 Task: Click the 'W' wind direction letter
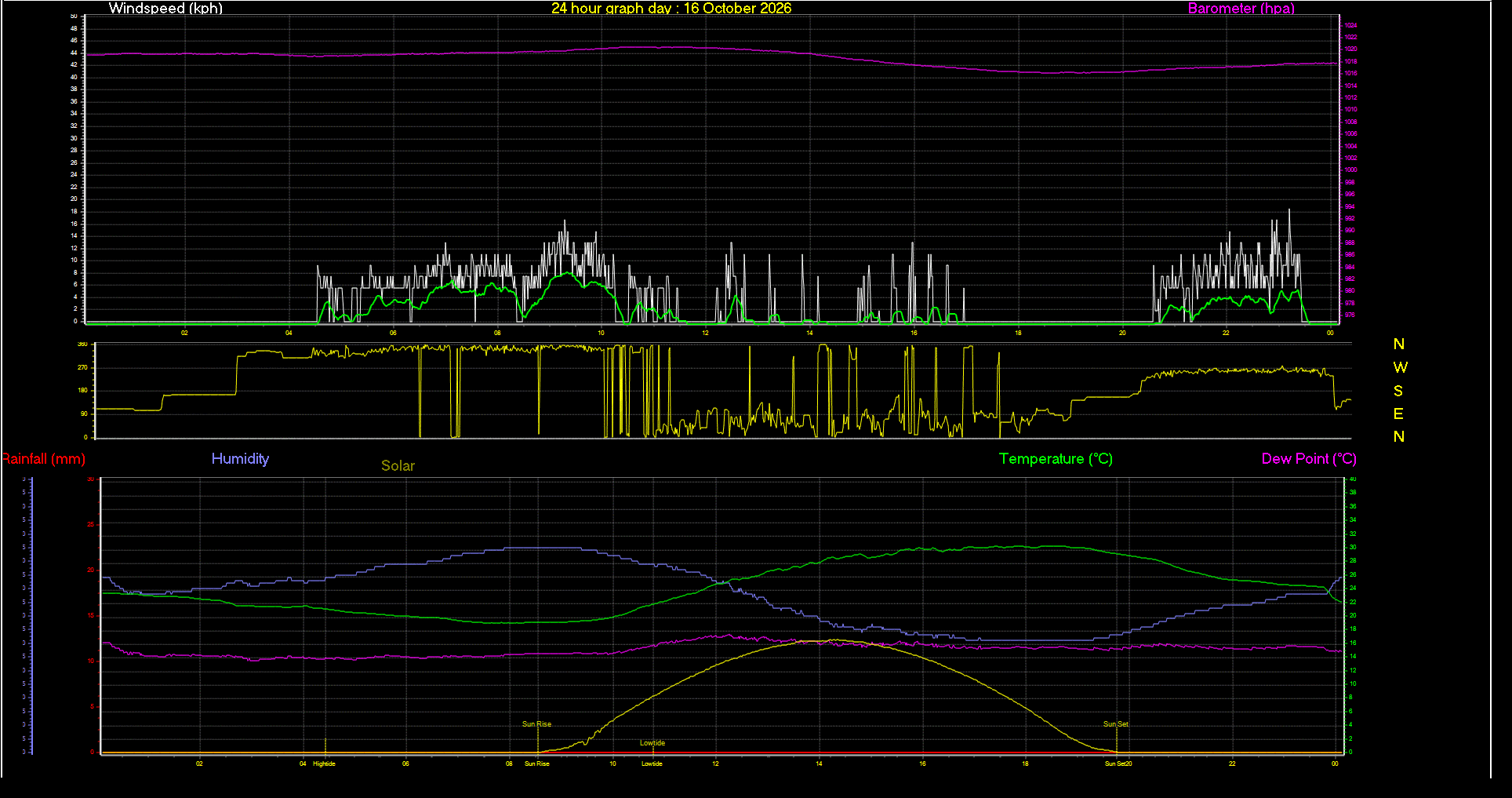(x=1401, y=367)
